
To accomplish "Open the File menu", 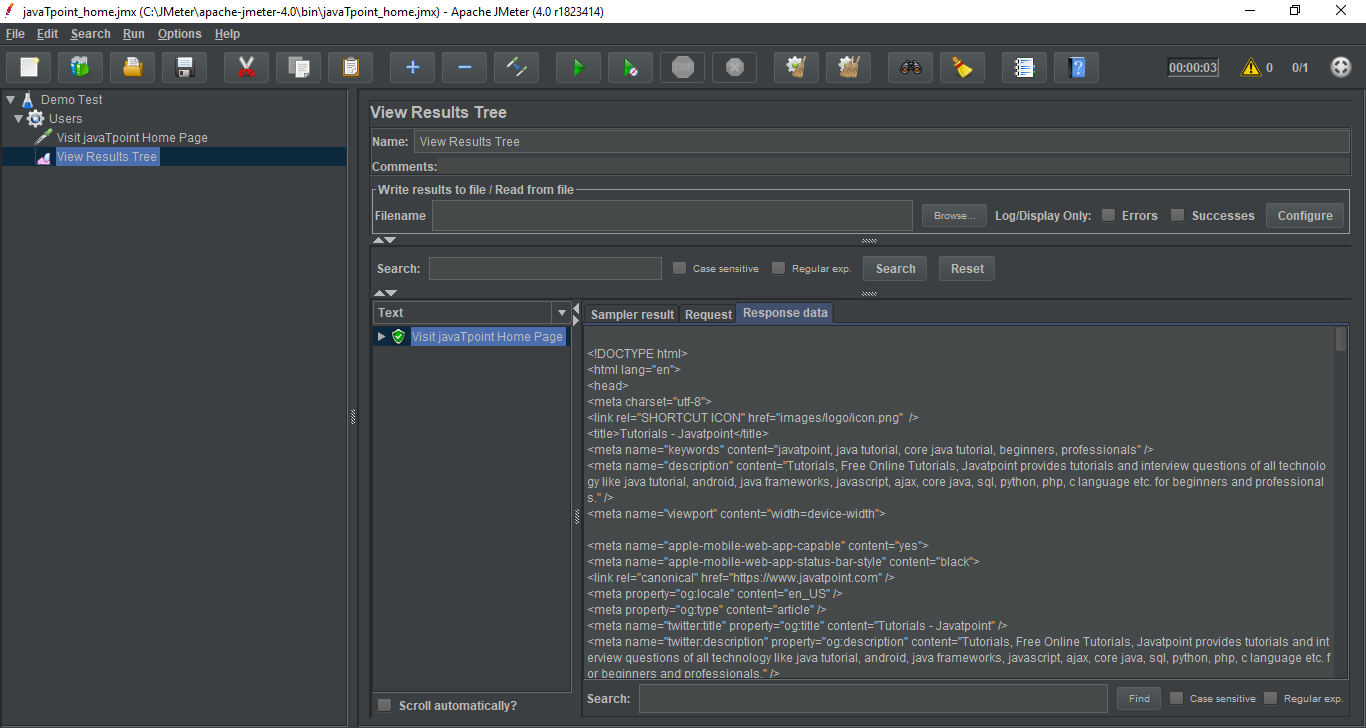I will coord(15,33).
